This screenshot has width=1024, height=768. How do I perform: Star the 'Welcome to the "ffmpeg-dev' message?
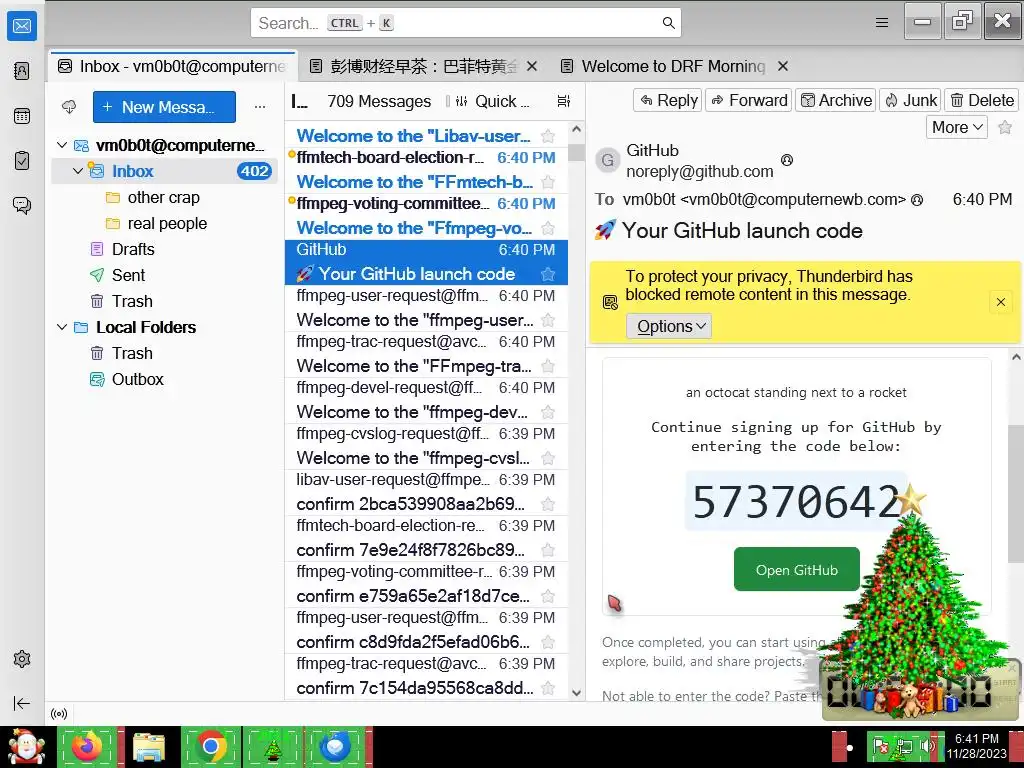tap(548, 412)
